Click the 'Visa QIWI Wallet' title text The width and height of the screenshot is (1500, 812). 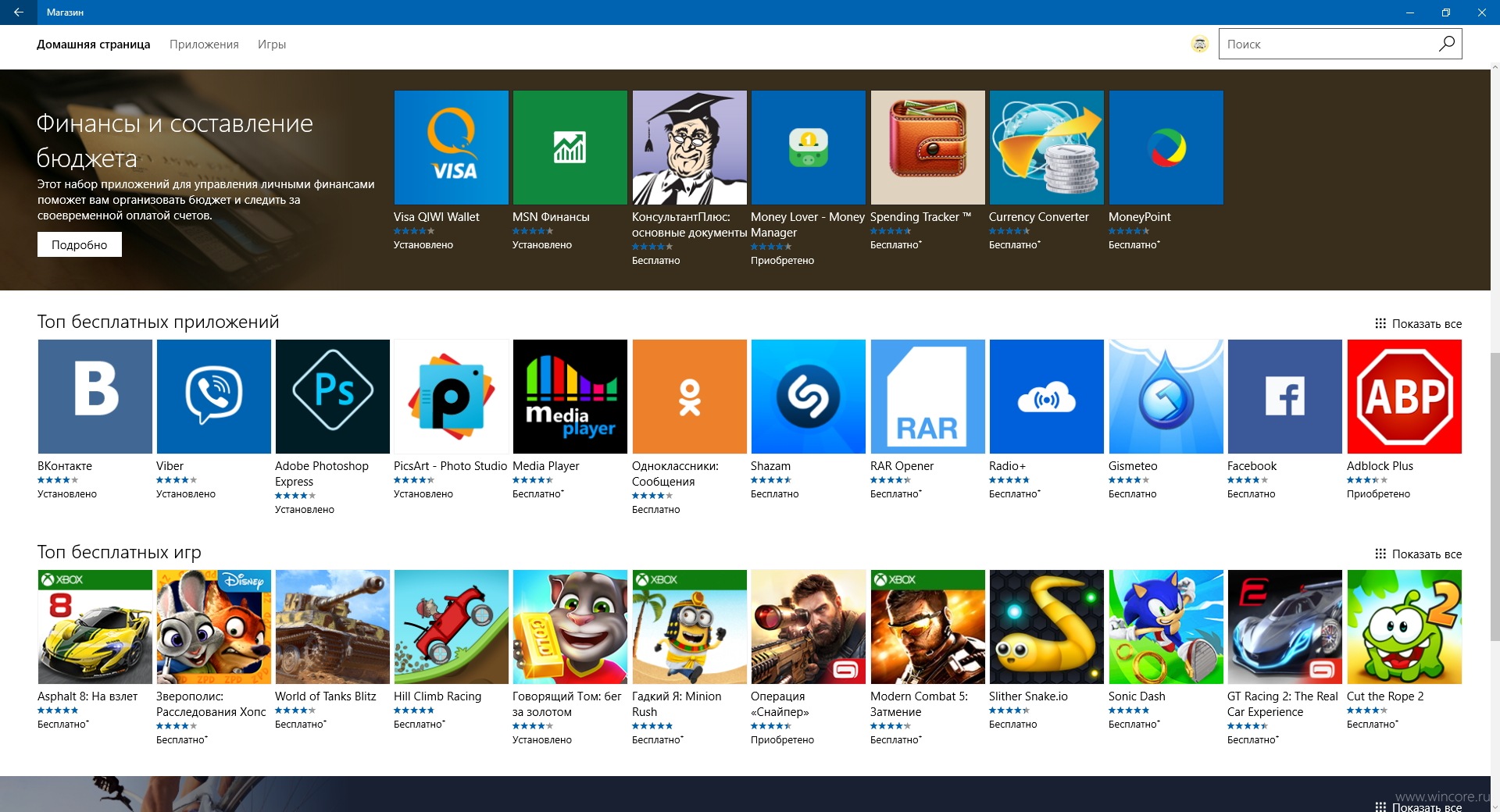[437, 217]
